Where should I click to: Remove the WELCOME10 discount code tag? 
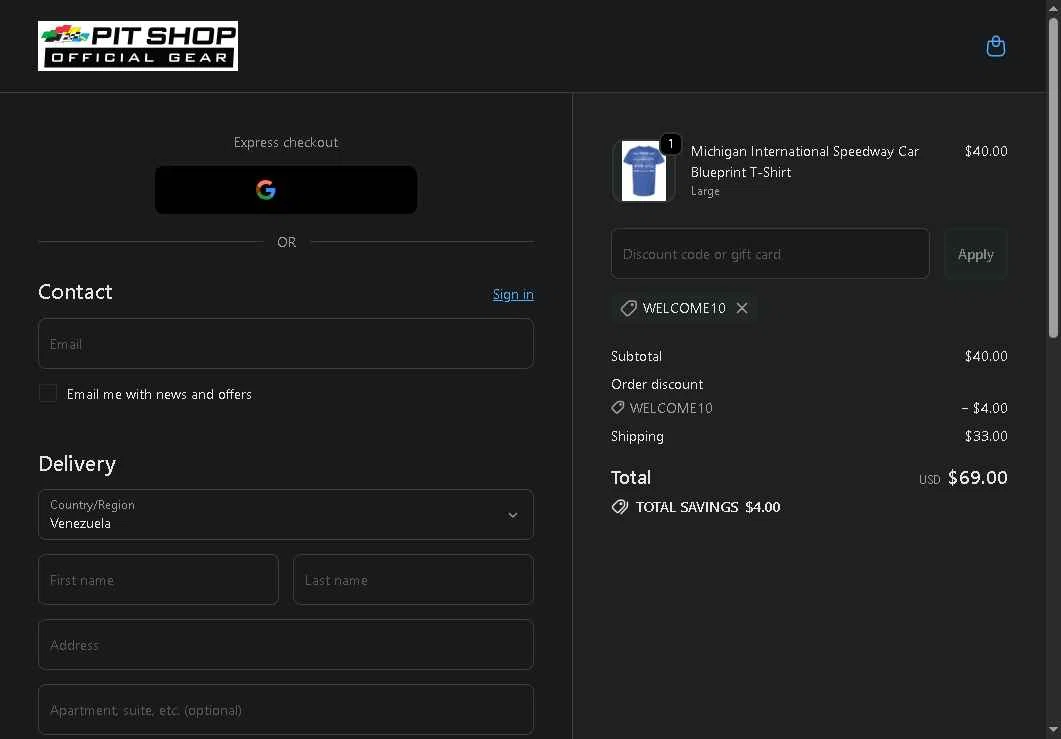point(742,308)
